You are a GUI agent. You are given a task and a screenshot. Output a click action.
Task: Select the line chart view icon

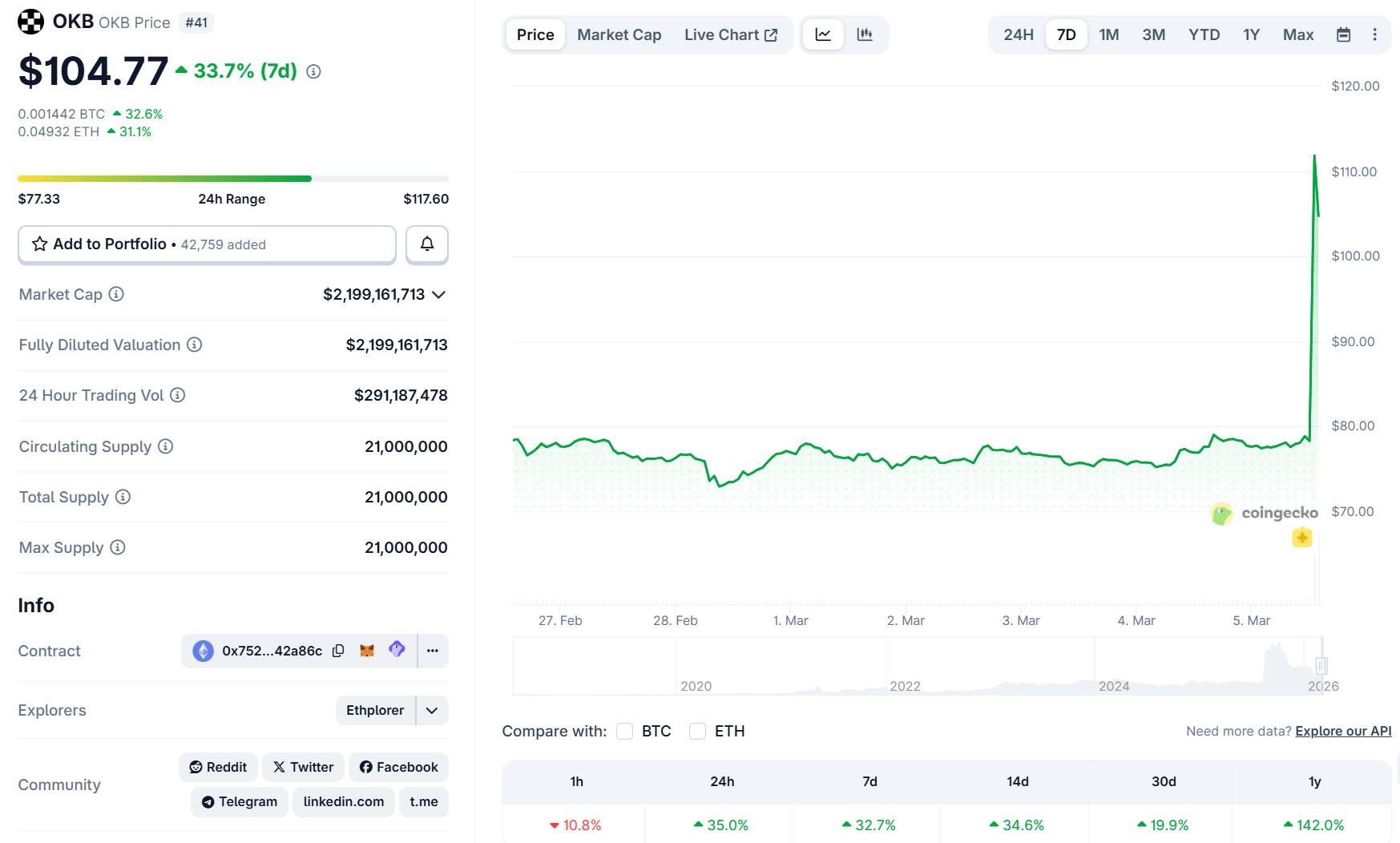click(x=823, y=34)
